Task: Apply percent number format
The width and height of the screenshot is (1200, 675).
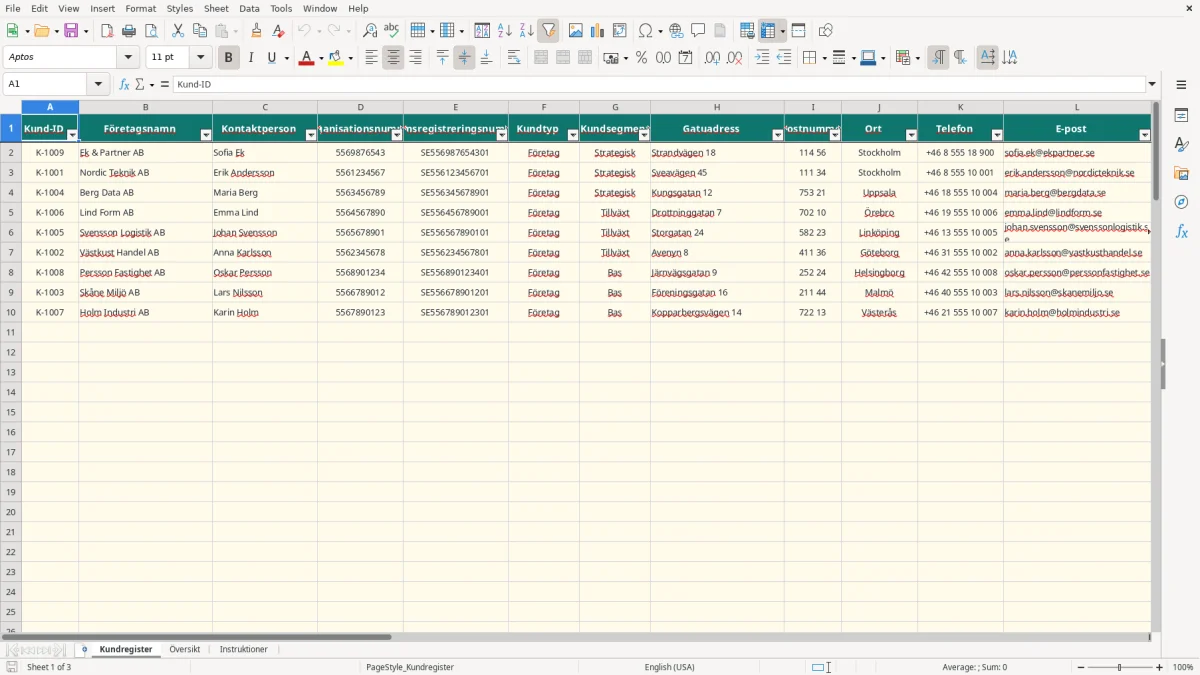Action: pyautogui.click(x=641, y=58)
